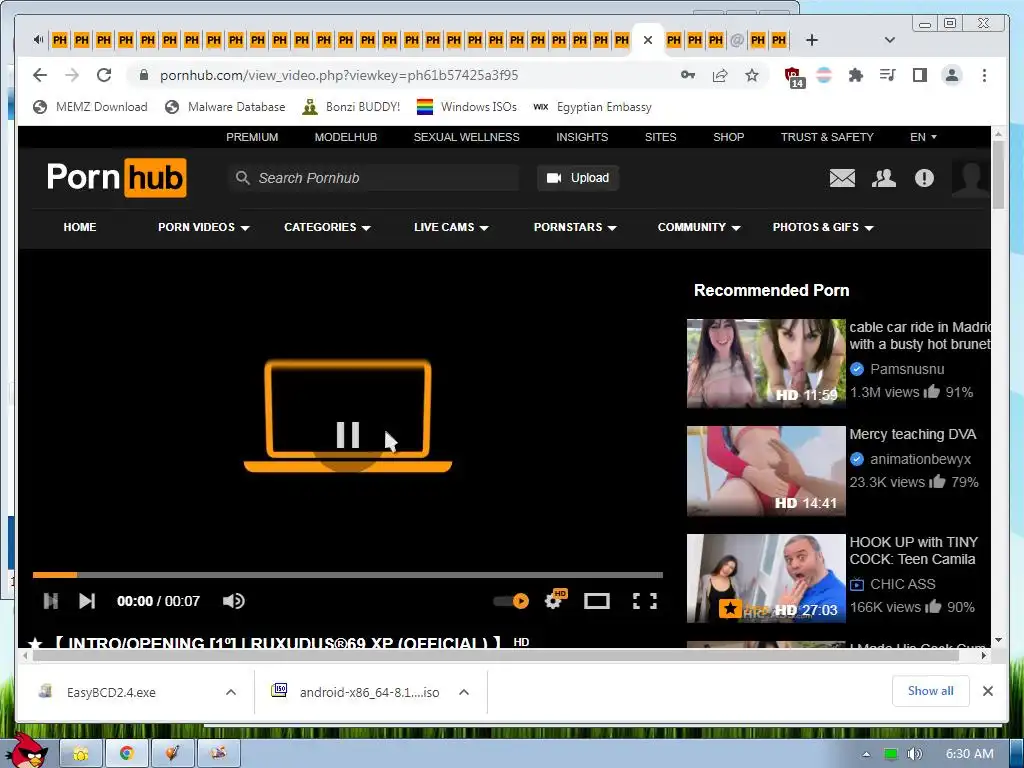Open the Extensions puzzle menu

point(856,75)
